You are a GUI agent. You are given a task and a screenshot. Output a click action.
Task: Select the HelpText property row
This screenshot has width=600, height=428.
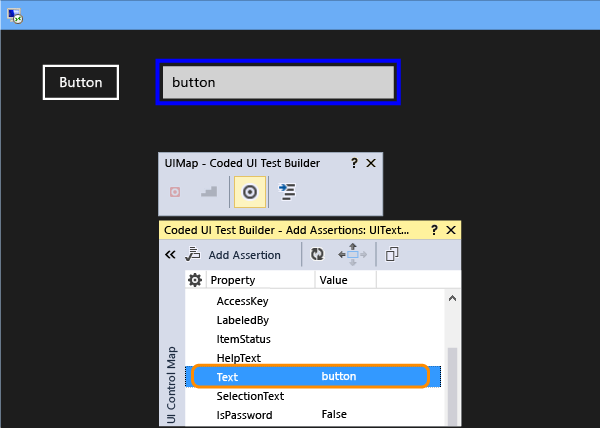[313, 358]
